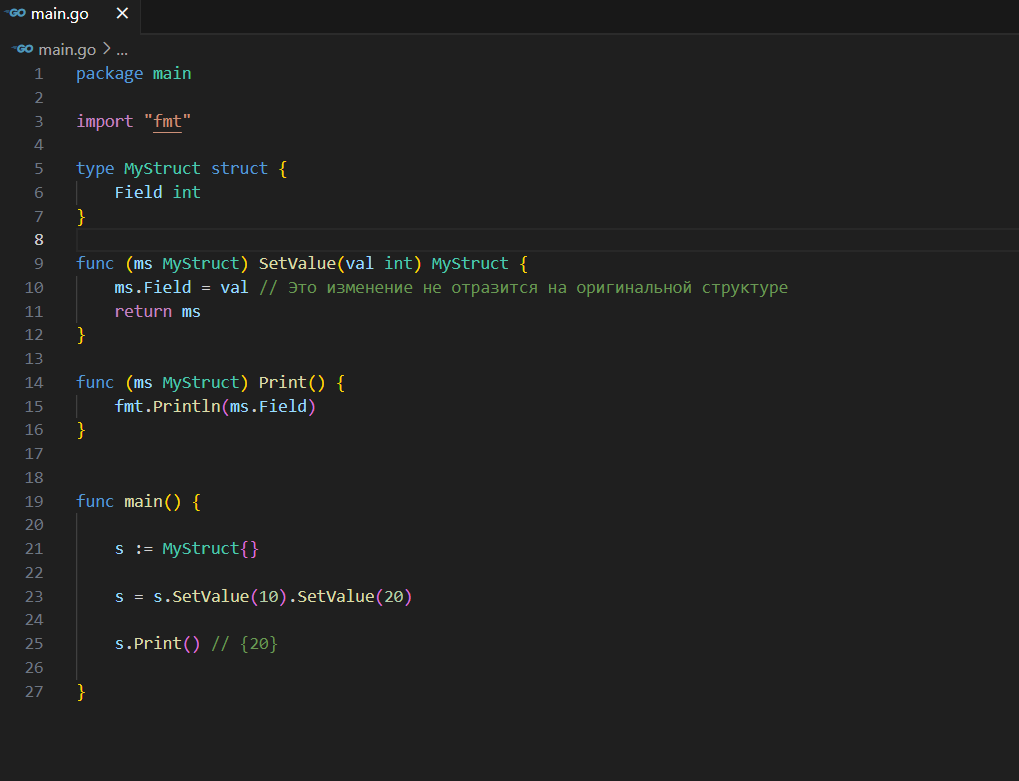
Task: Close the main.go editor tab
Action: (x=122, y=14)
